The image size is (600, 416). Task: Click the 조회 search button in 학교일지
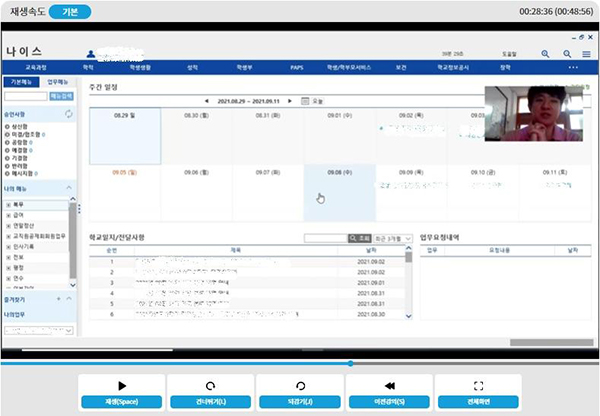pos(359,238)
